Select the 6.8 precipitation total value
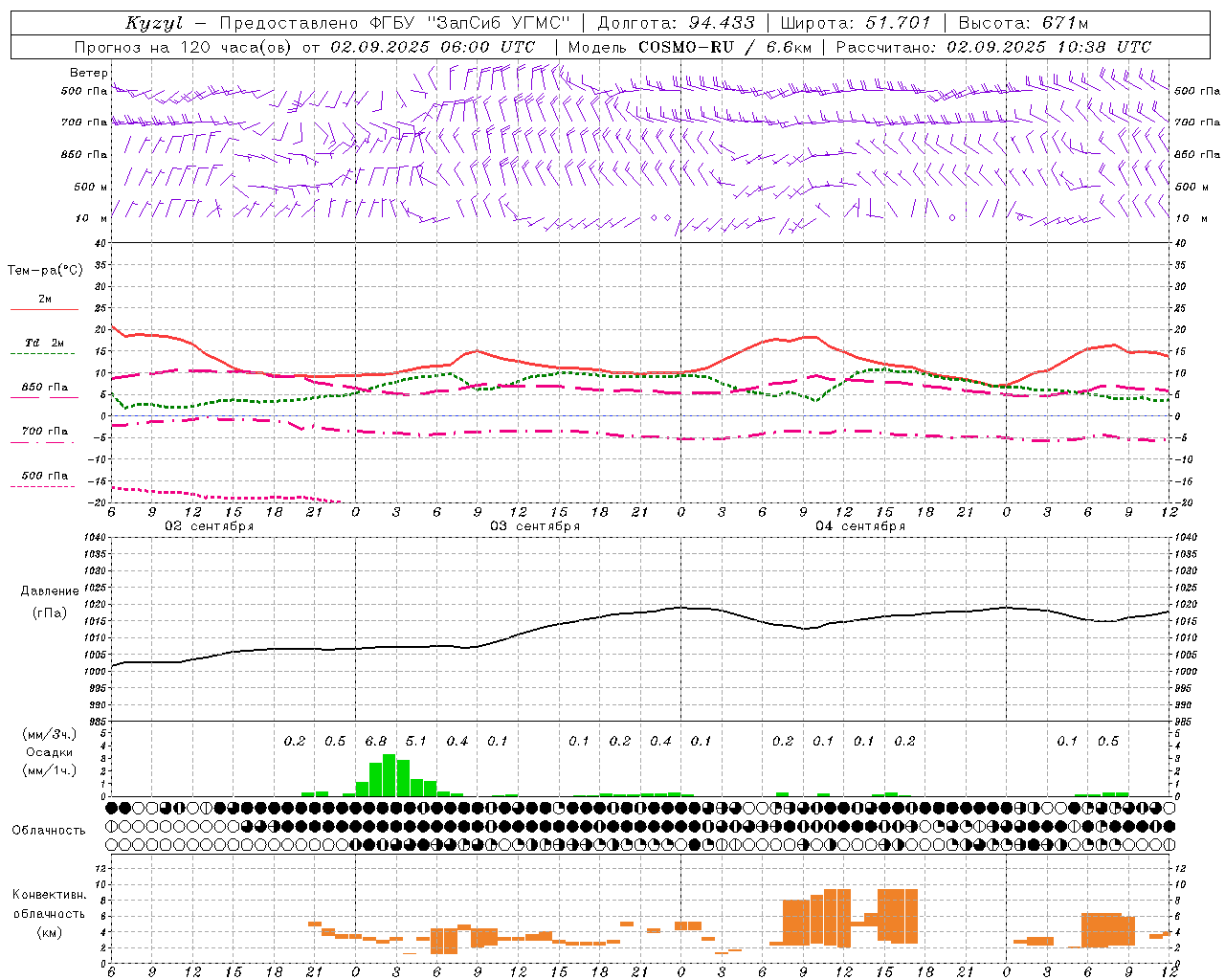The width and height of the screenshot is (1225, 980). (x=376, y=741)
